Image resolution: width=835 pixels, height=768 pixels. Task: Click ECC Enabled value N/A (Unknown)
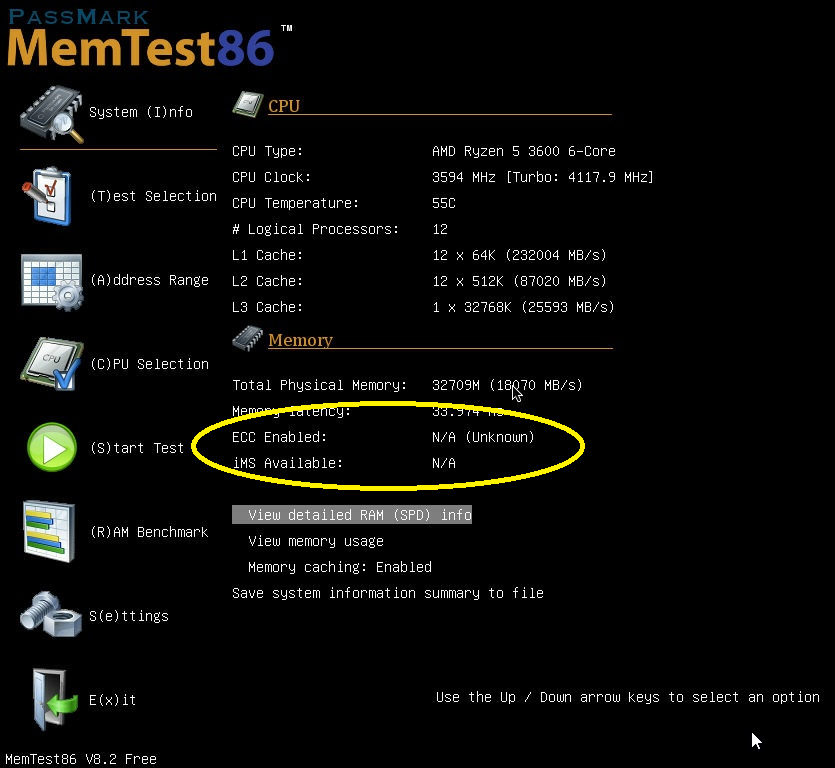(x=483, y=437)
